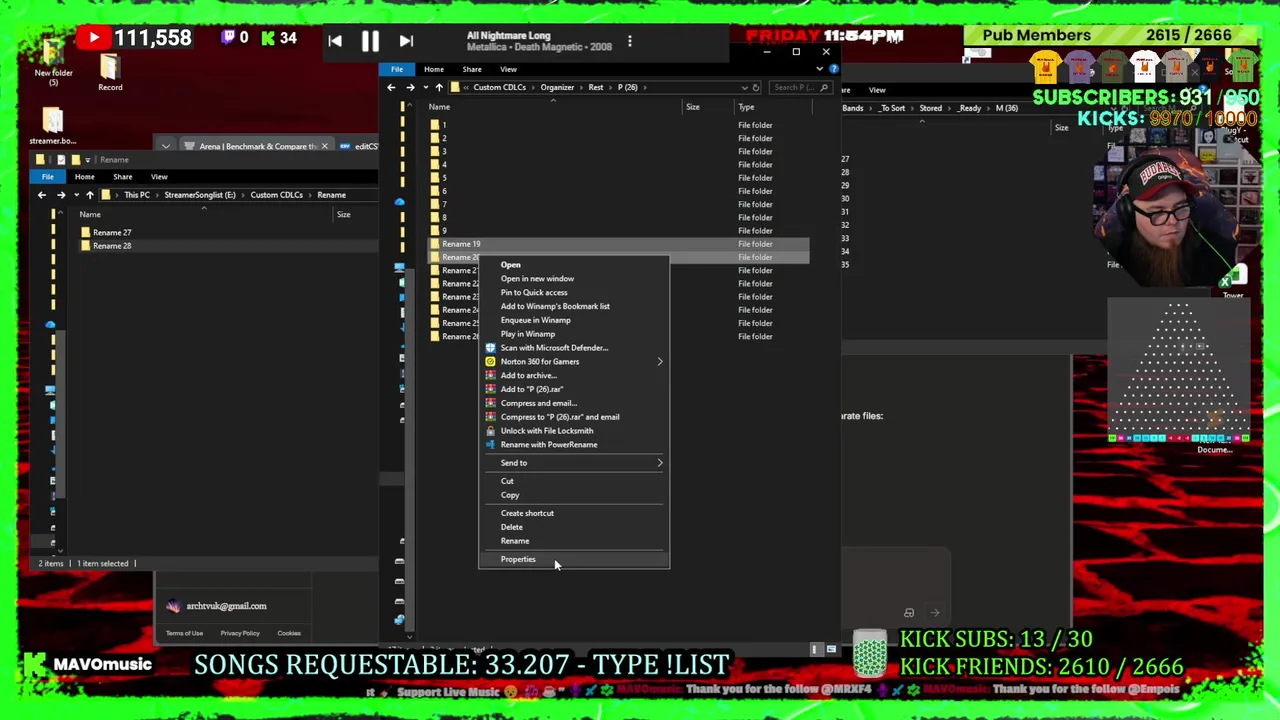Open Home tab in Rename window

coord(84,177)
